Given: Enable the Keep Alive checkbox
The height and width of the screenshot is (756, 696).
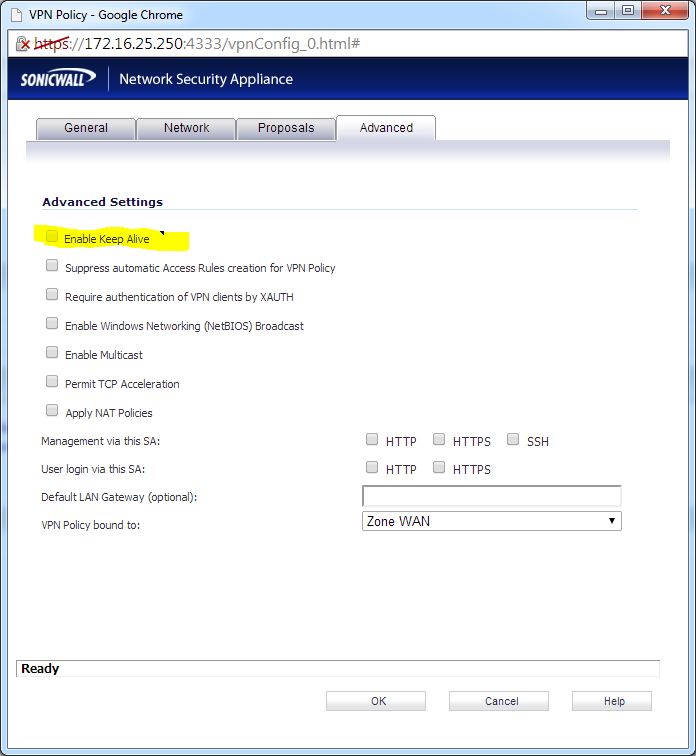Looking at the screenshot, I should point(52,236).
